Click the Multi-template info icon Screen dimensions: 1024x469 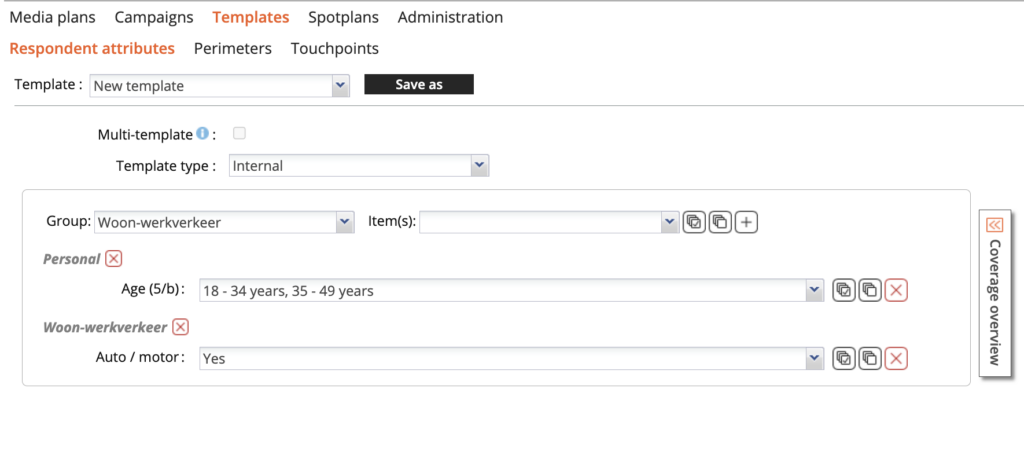coord(202,134)
